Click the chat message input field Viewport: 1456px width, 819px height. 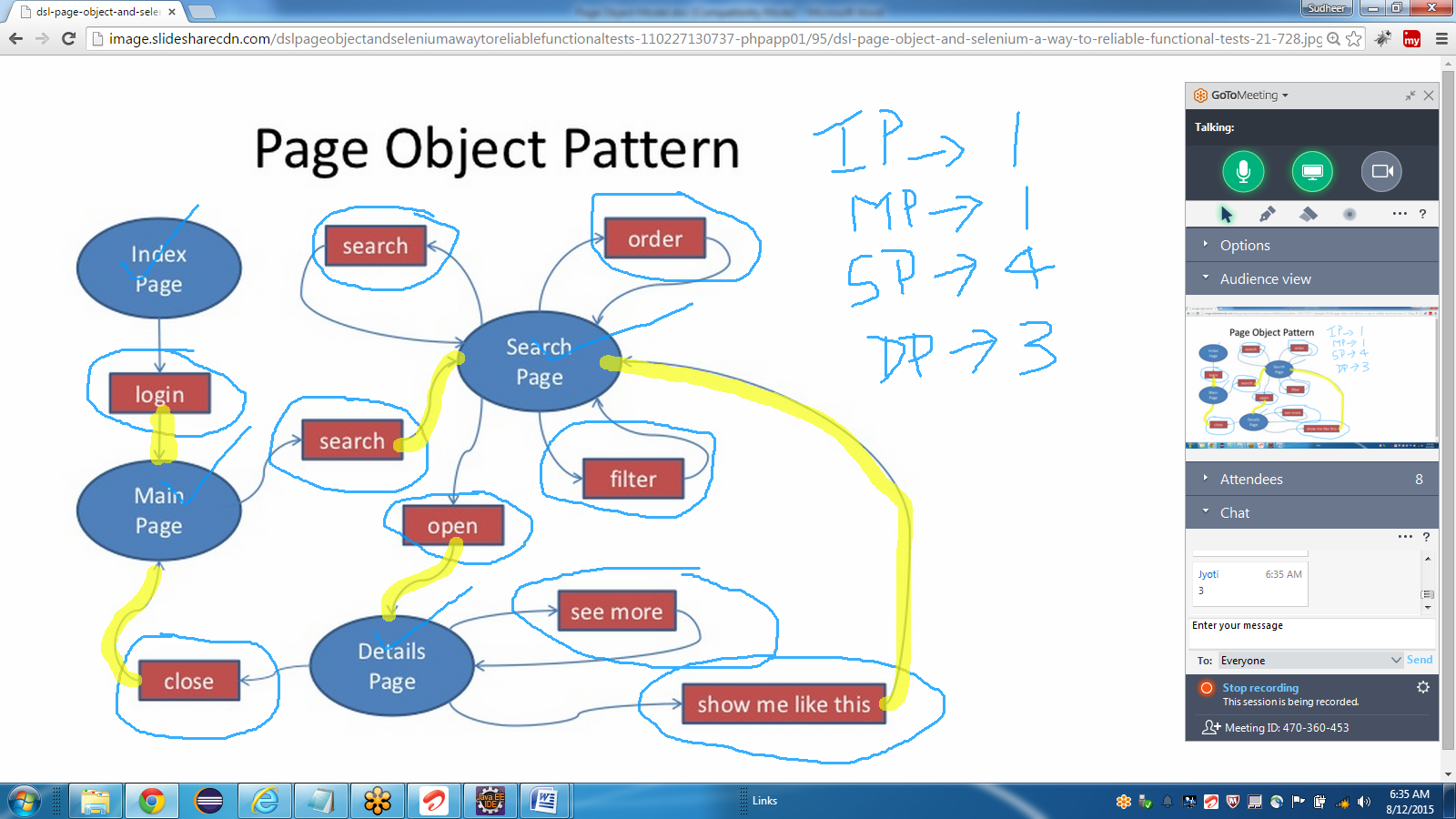1310,633
